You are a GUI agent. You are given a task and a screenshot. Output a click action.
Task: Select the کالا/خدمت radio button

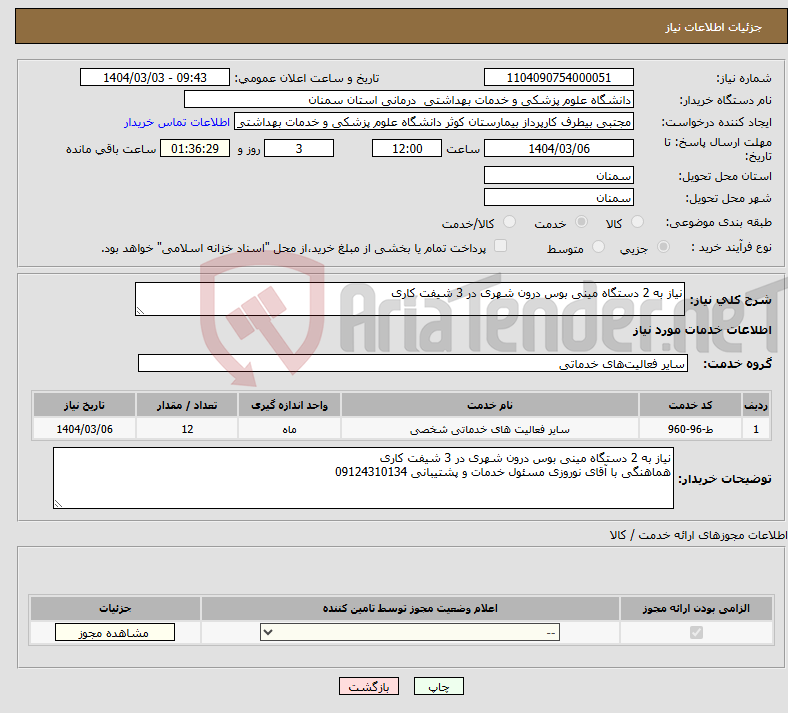pyautogui.click(x=509, y=222)
